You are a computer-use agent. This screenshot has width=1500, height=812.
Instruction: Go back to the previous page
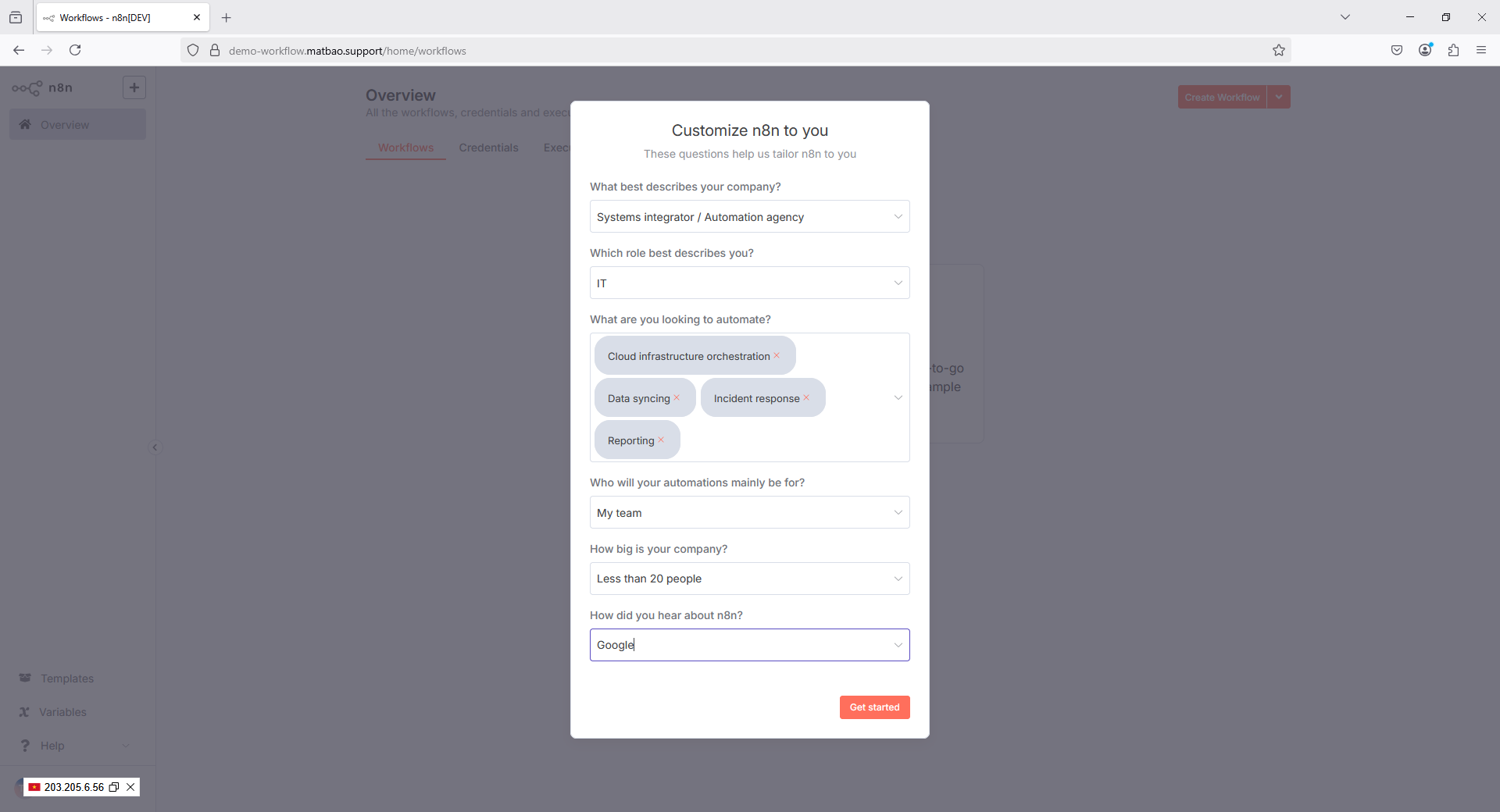(x=19, y=50)
